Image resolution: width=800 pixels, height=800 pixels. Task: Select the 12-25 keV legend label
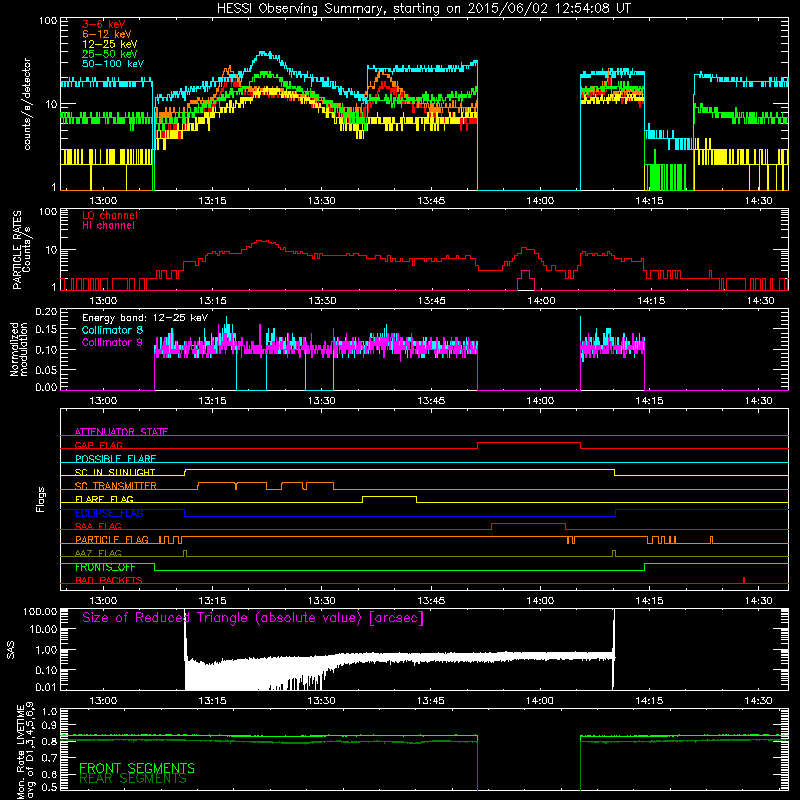pyautogui.click(x=110, y=44)
